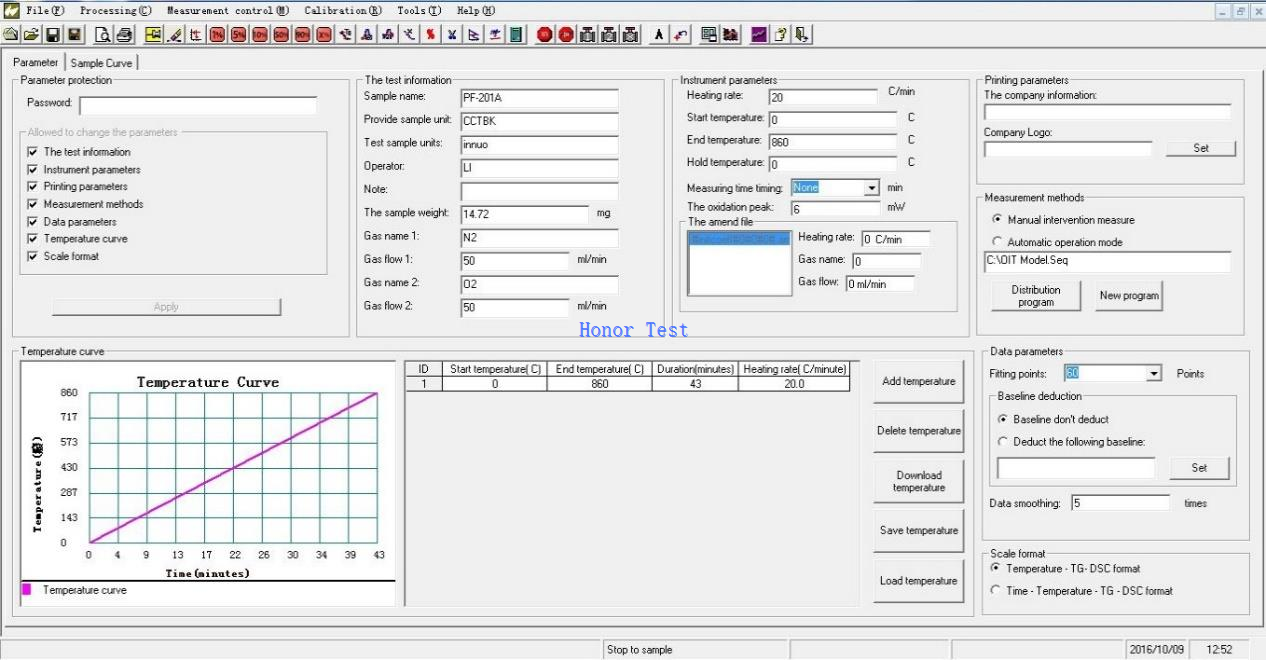The height and width of the screenshot is (660, 1266).
Task: Click the Password input field
Action: point(198,105)
